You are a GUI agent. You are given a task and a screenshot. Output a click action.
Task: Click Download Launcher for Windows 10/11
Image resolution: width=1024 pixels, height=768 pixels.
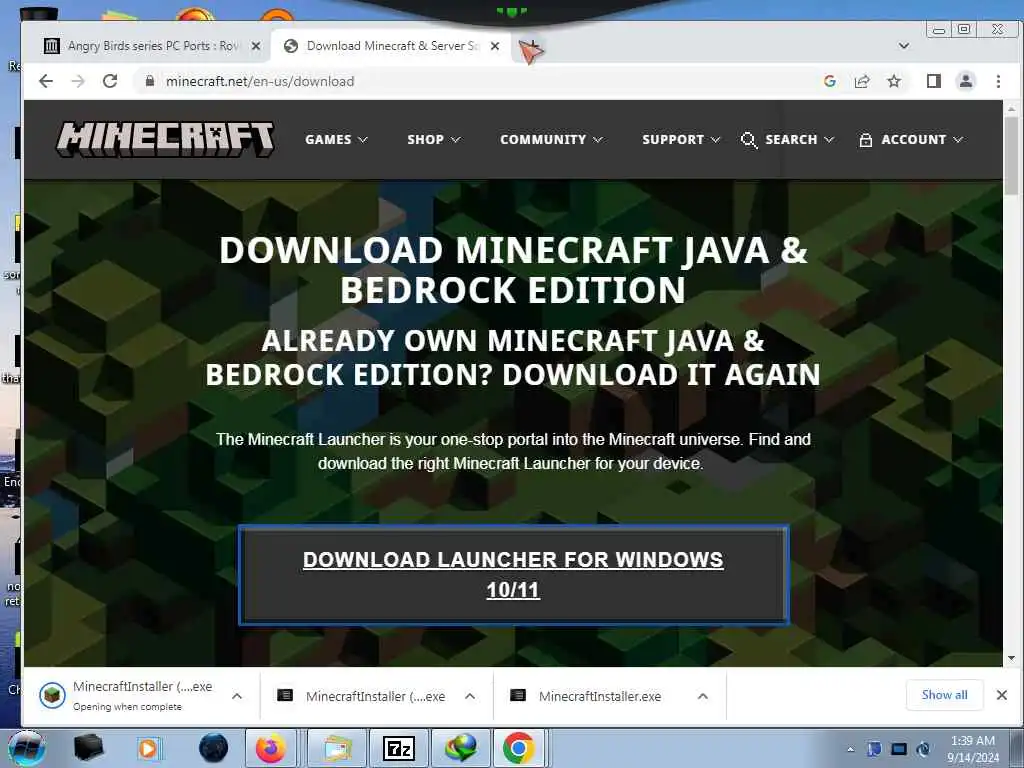point(513,575)
